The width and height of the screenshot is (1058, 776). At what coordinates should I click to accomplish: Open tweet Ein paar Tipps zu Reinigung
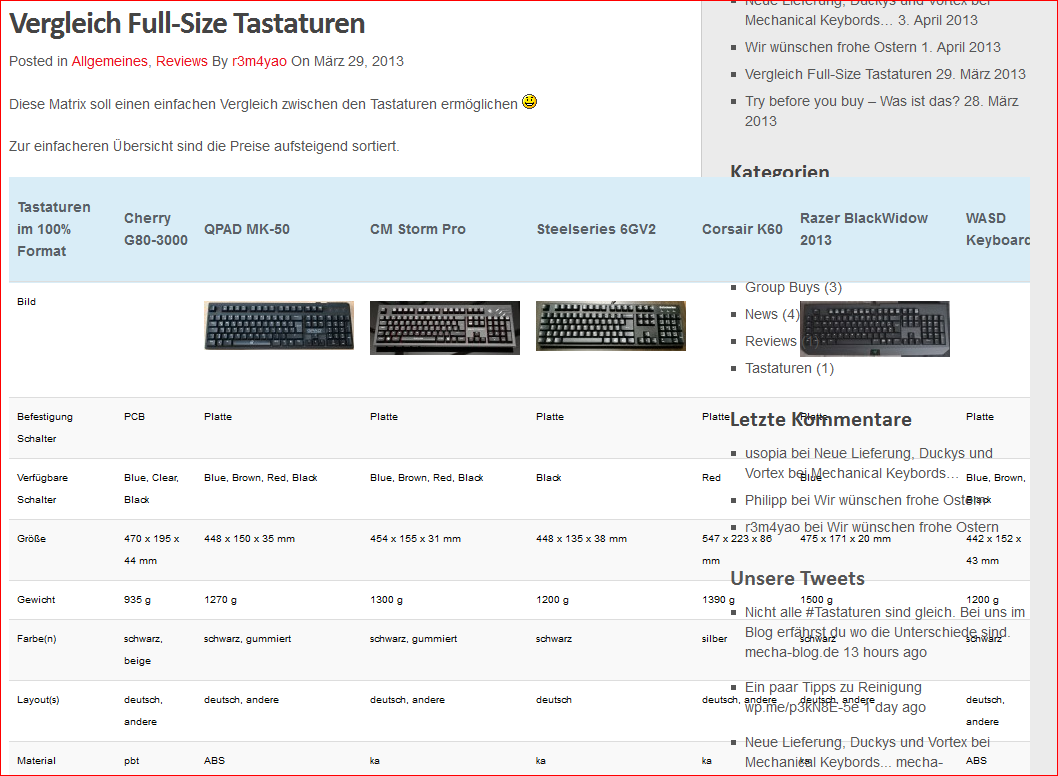tap(835, 697)
